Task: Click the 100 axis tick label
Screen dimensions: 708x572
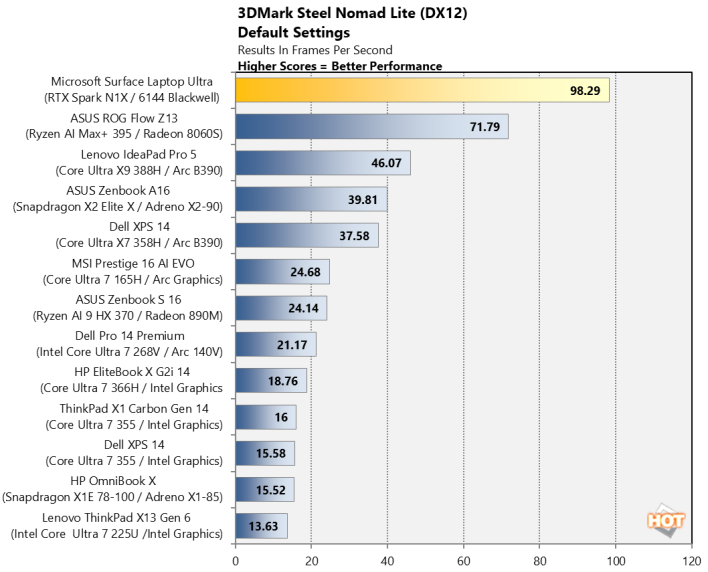Action: tap(615, 561)
